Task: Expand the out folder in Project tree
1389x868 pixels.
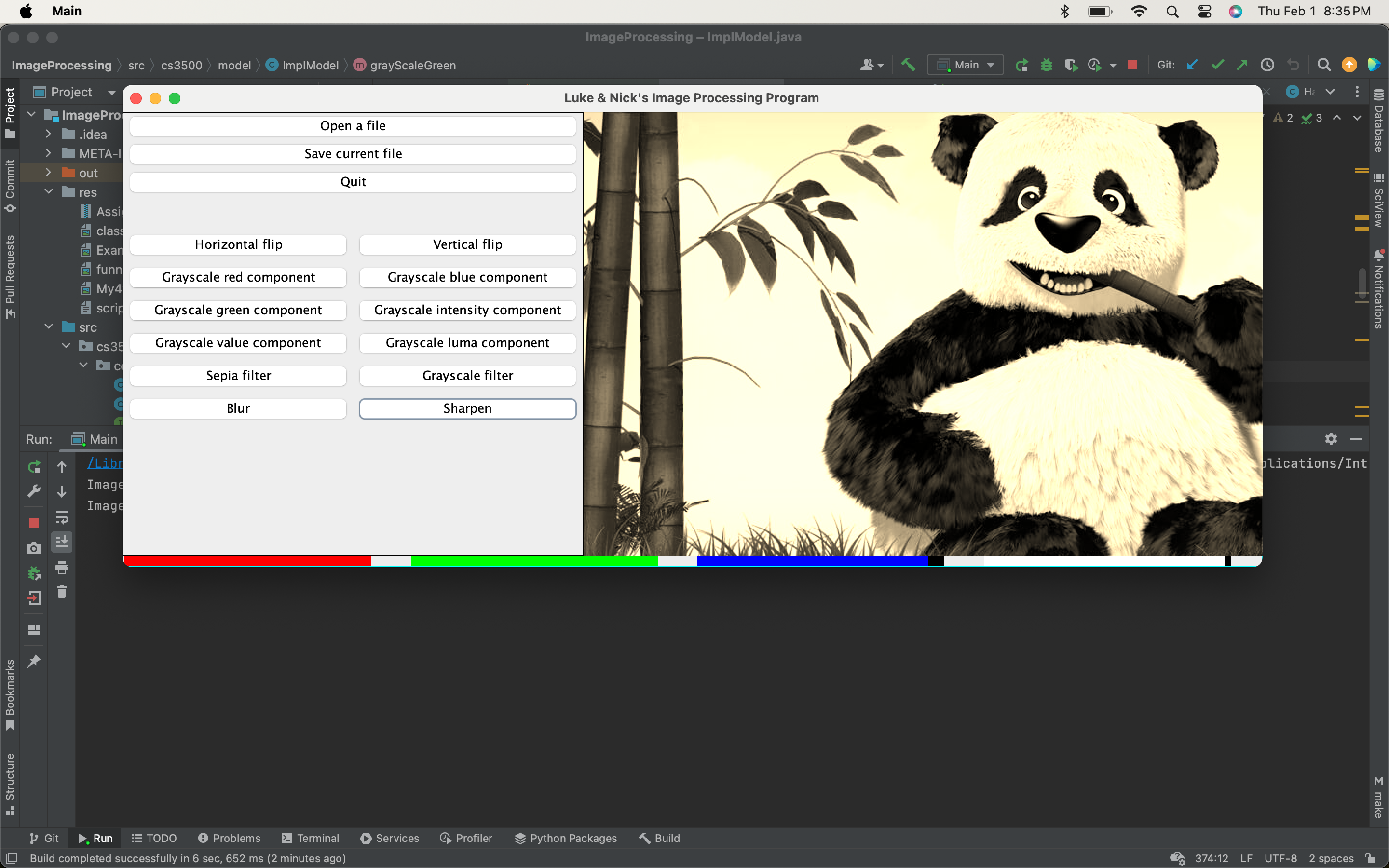Action: pyautogui.click(x=48, y=172)
